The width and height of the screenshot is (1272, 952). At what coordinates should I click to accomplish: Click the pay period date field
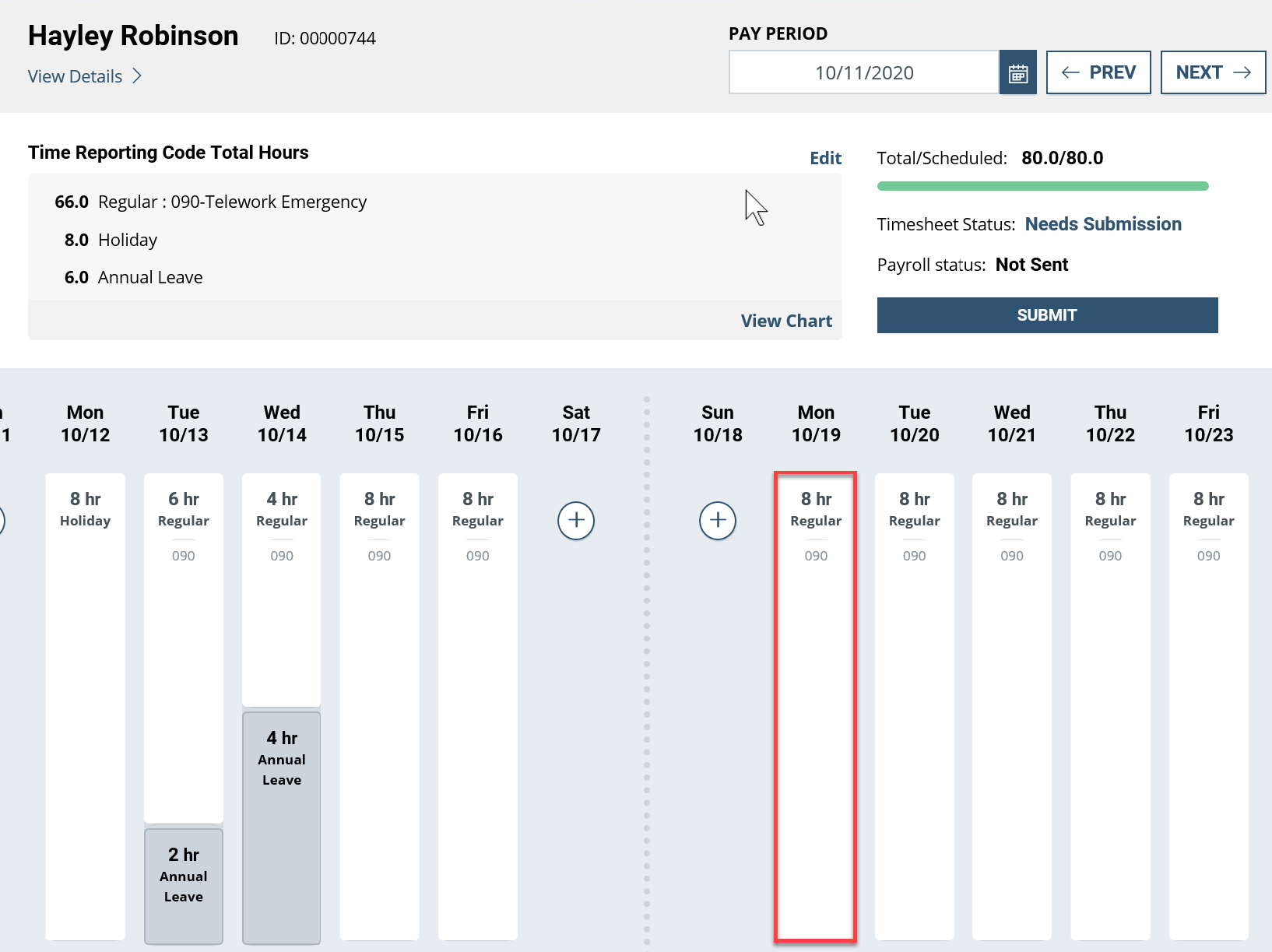(x=863, y=72)
